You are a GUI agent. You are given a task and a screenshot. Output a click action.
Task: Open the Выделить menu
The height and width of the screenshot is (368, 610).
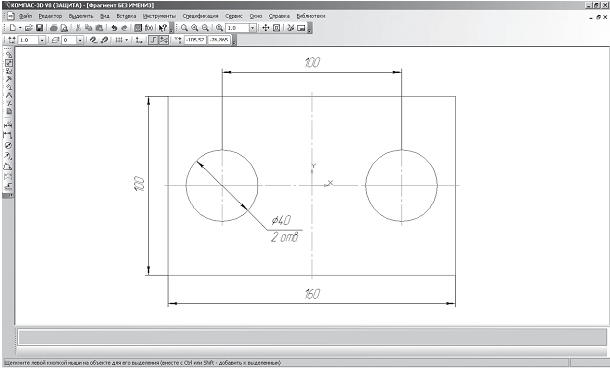tap(81, 16)
